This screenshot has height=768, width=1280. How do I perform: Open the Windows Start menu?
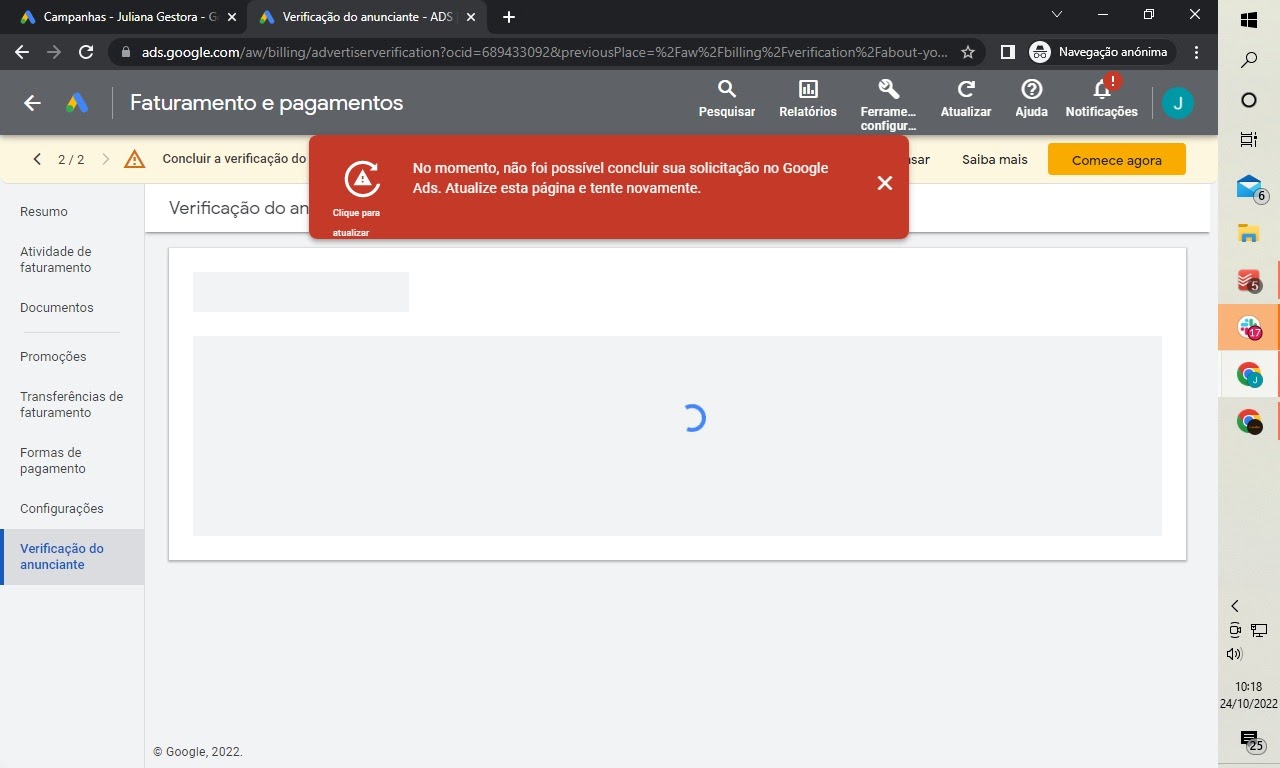[1249, 20]
